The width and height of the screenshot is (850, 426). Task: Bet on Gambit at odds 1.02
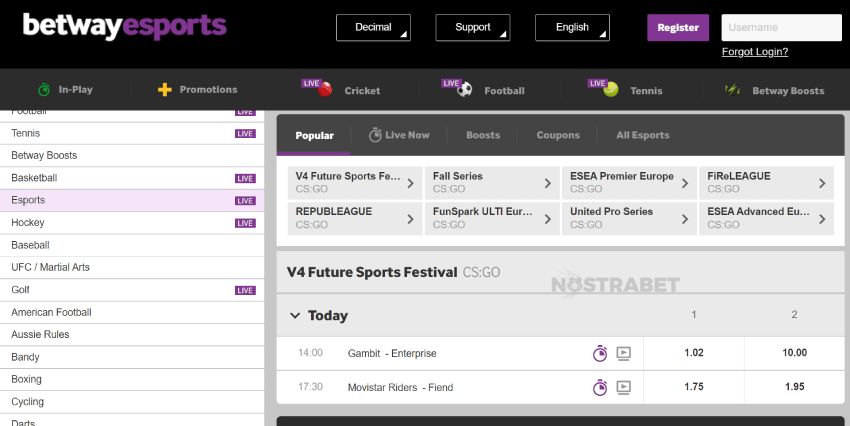coord(694,353)
